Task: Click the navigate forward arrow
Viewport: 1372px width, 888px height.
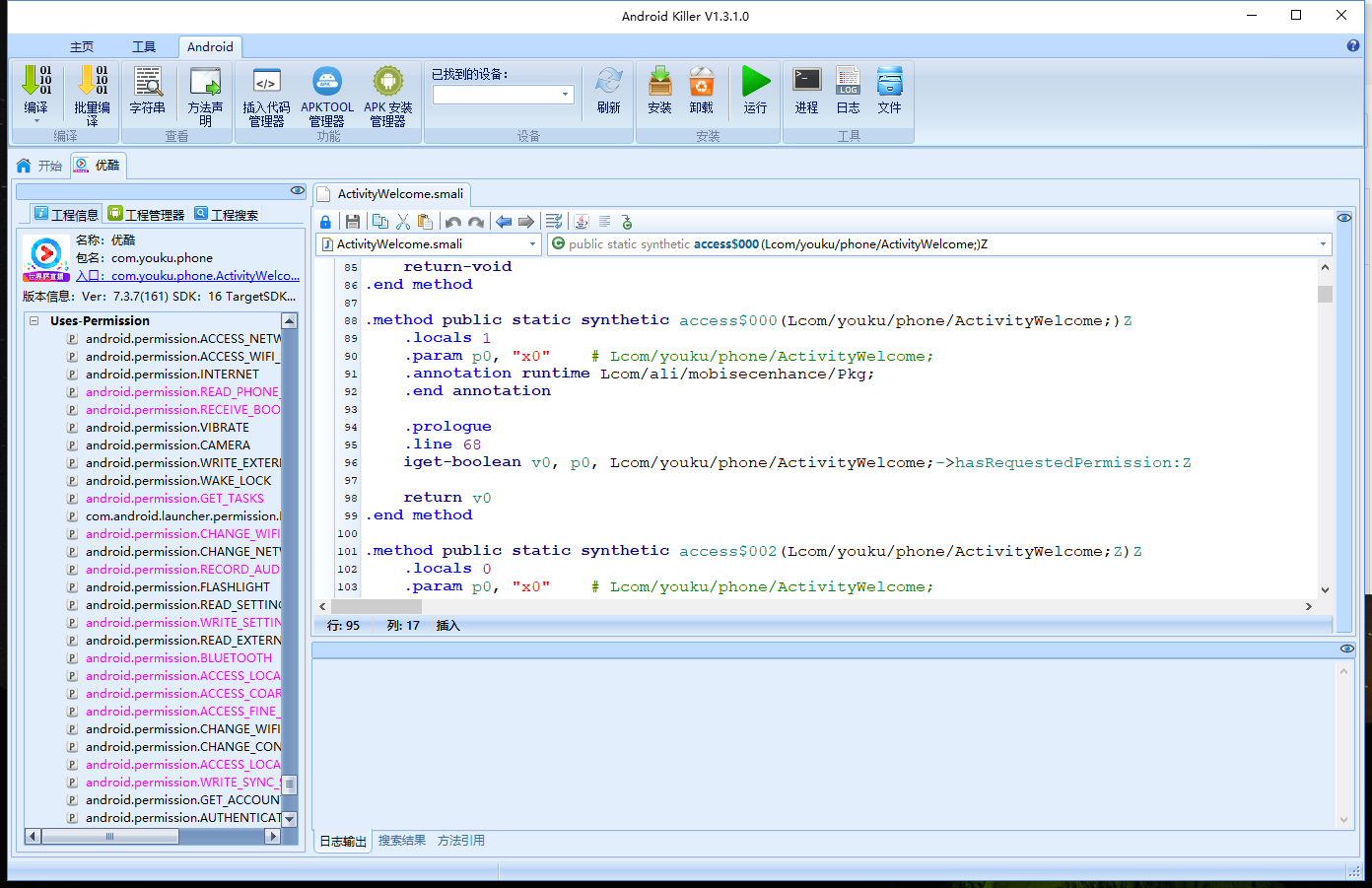Action: 526,222
